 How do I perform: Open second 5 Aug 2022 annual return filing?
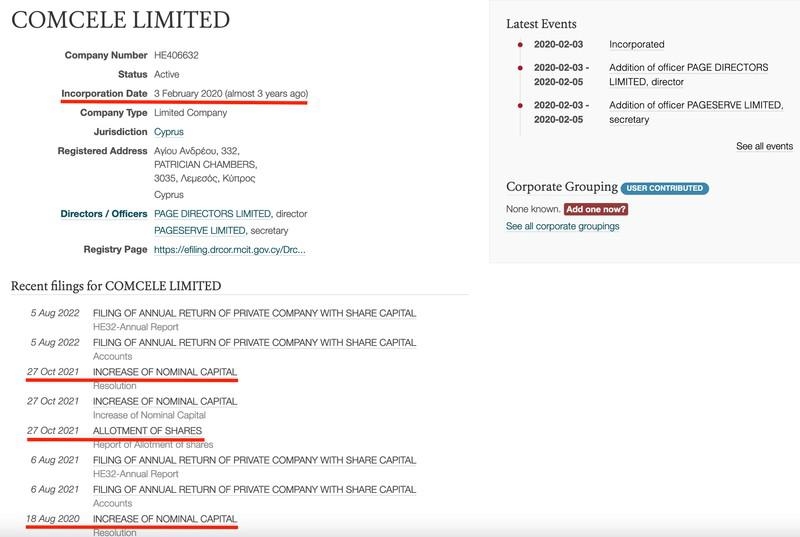point(254,343)
